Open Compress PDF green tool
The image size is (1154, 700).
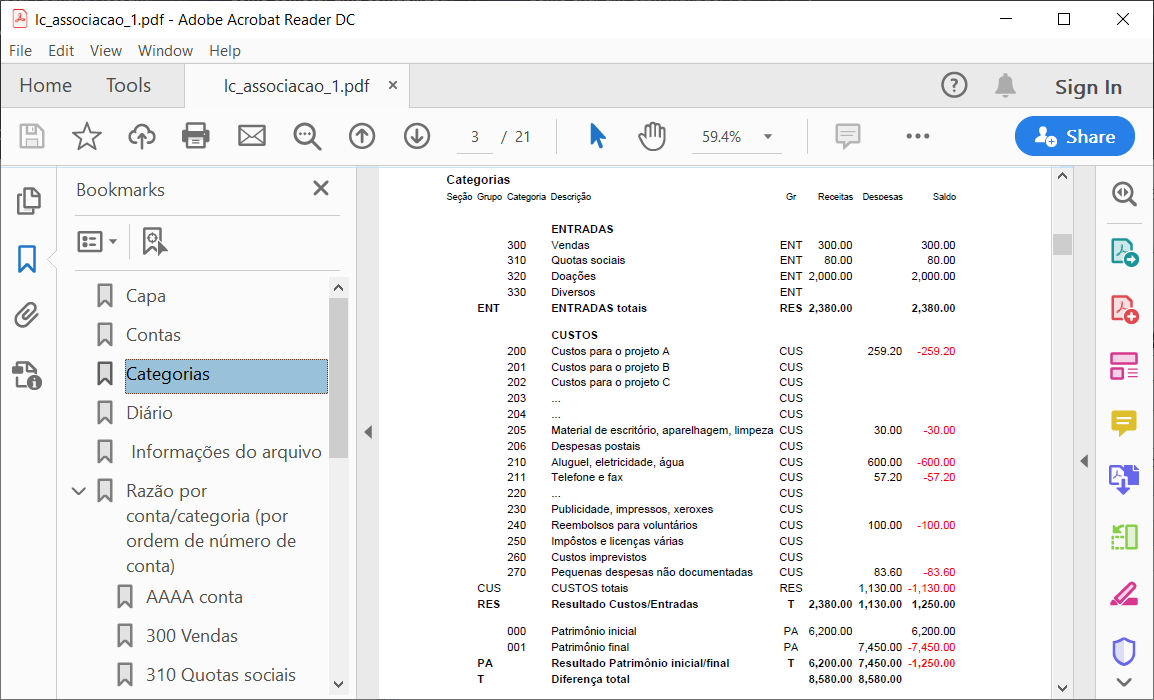coord(1125,537)
